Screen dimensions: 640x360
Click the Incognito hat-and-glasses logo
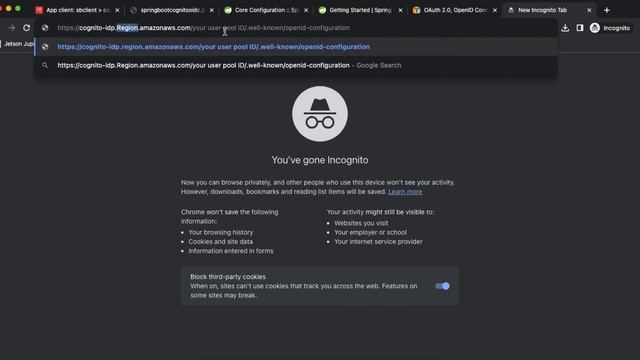point(320,114)
